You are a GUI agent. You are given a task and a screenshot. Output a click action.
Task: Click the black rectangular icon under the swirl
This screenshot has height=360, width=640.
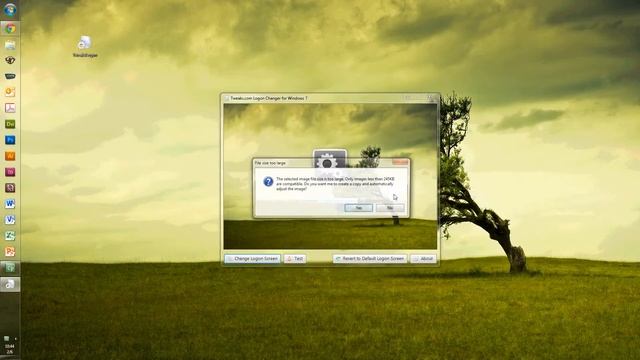(10, 76)
